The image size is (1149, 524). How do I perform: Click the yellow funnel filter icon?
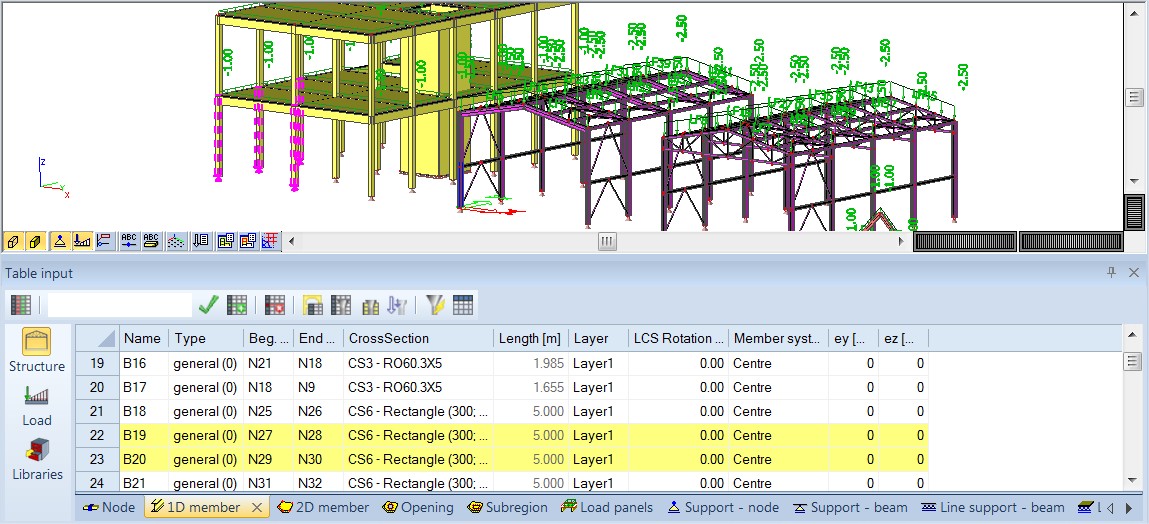pyautogui.click(x=434, y=305)
